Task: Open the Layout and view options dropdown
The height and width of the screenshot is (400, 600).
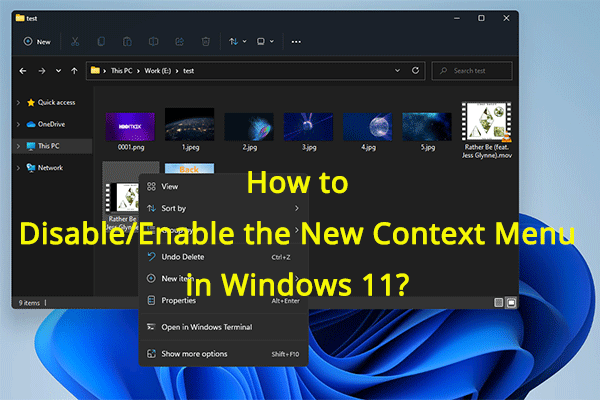Action: pos(265,42)
